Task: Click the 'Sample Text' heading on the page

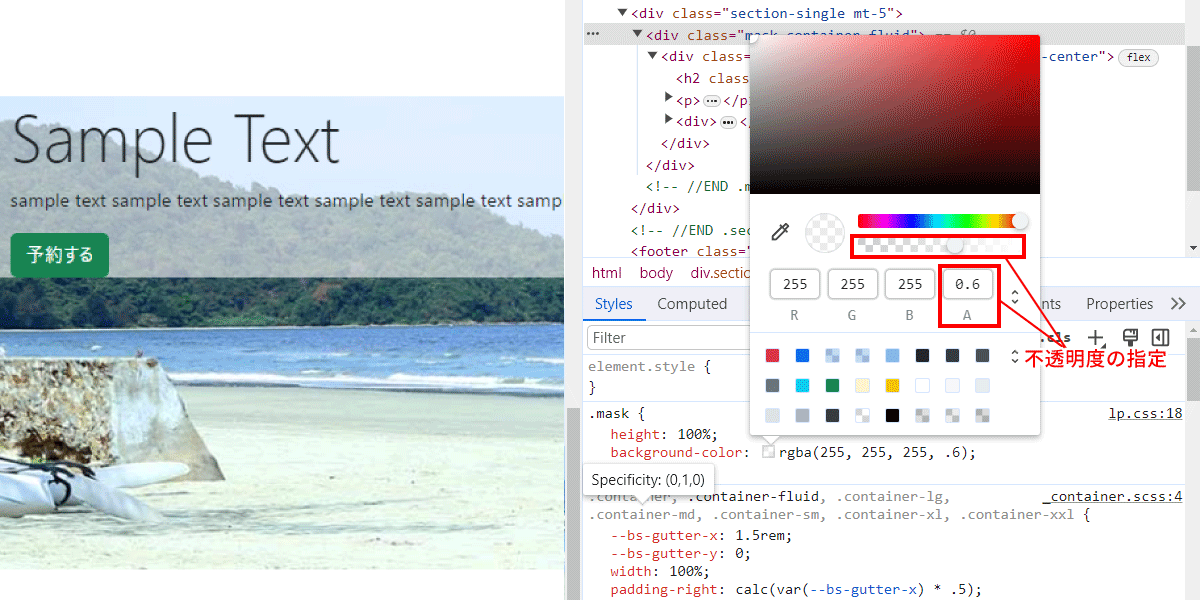Action: (176, 140)
